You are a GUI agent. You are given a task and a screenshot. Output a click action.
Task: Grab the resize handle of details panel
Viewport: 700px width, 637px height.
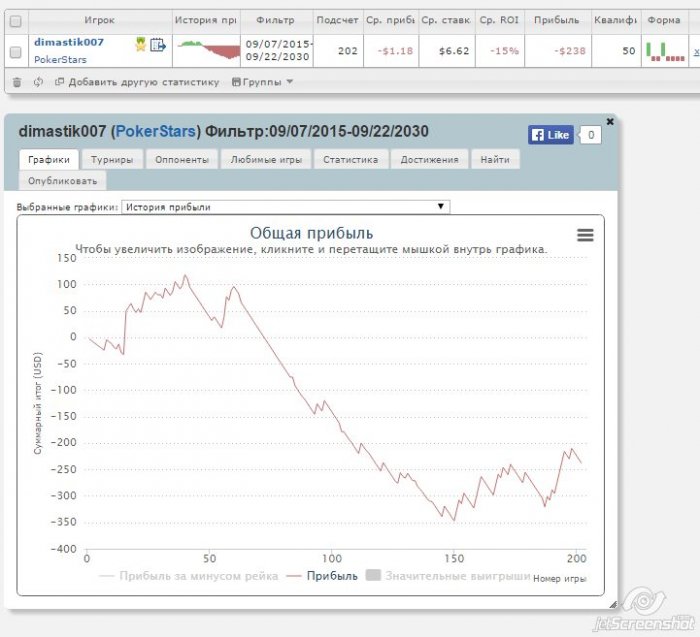(613, 604)
